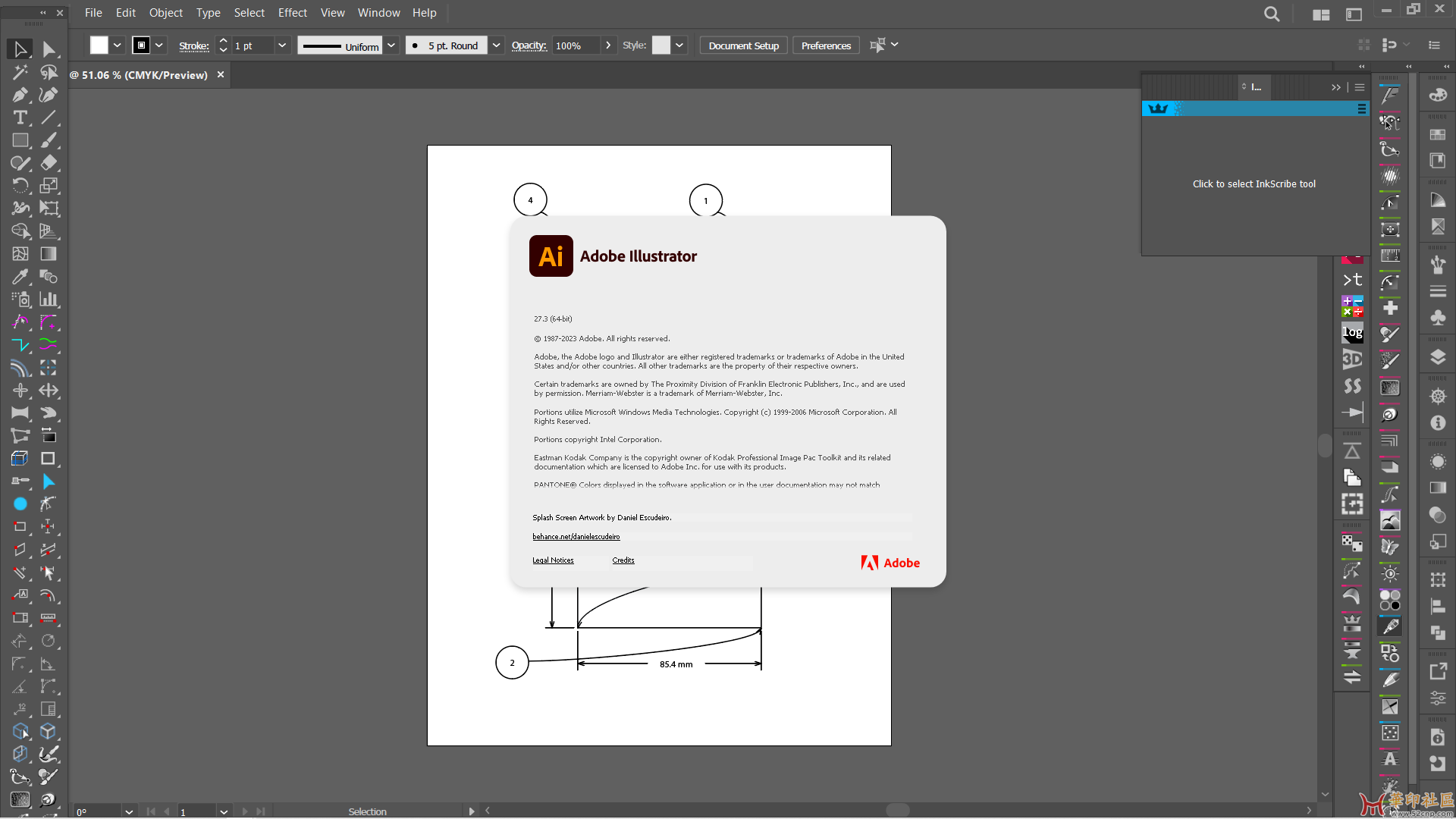Select the Line Segment tool
The image size is (1456, 819).
coord(49,118)
